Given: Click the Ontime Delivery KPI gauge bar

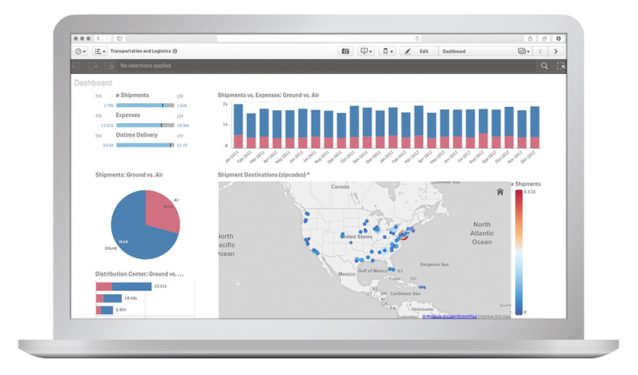Looking at the screenshot, I should tap(145, 145).
